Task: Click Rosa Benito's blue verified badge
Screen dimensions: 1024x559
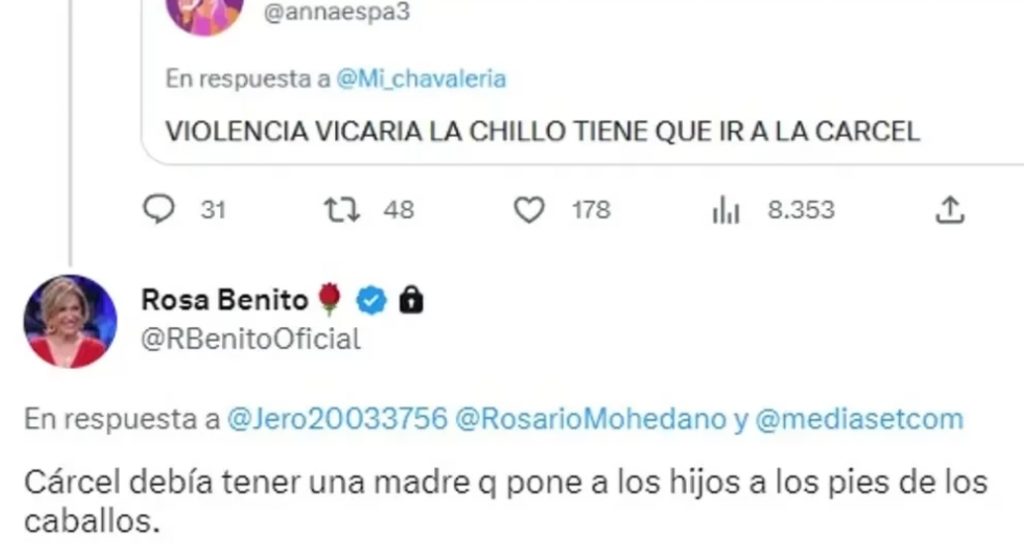Action: click(x=372, y=300)
